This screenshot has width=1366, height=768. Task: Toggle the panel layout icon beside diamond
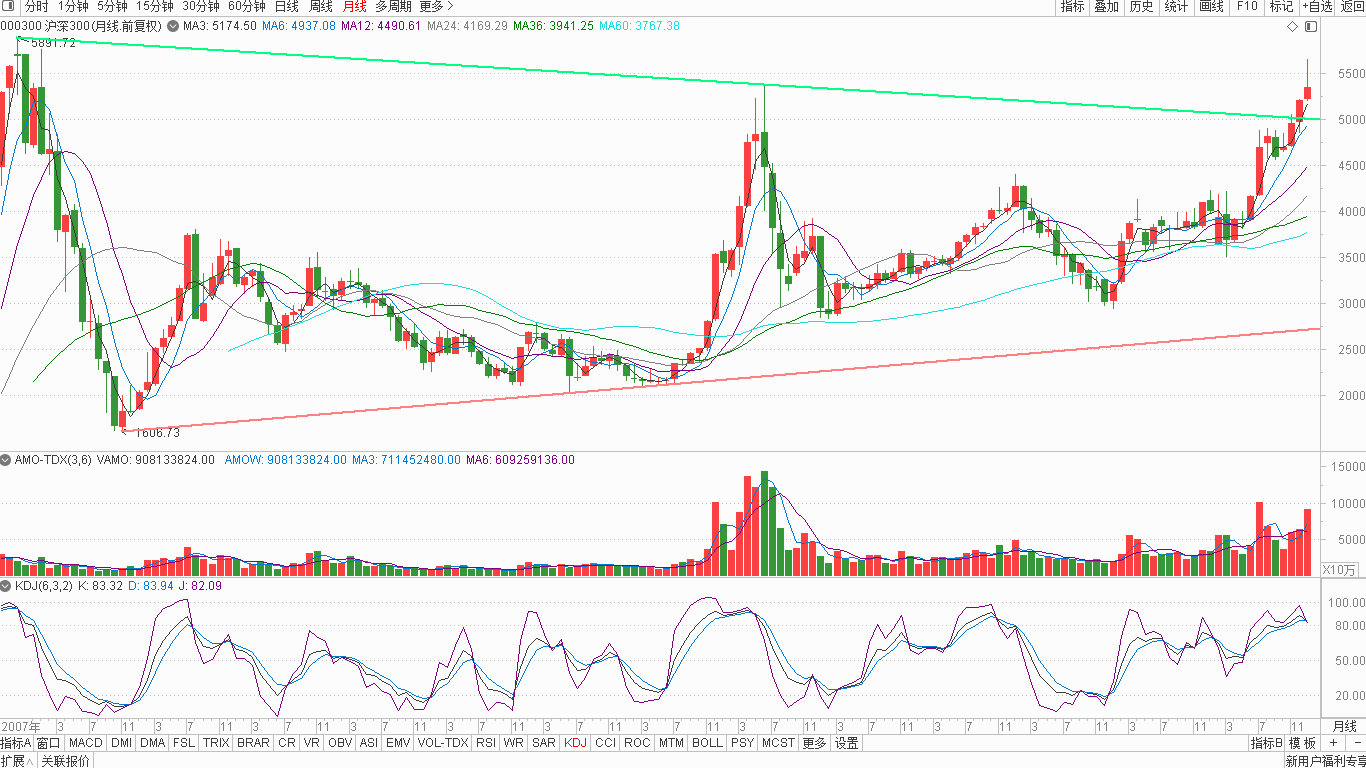pyautogui.click(x=1311, y=26)
